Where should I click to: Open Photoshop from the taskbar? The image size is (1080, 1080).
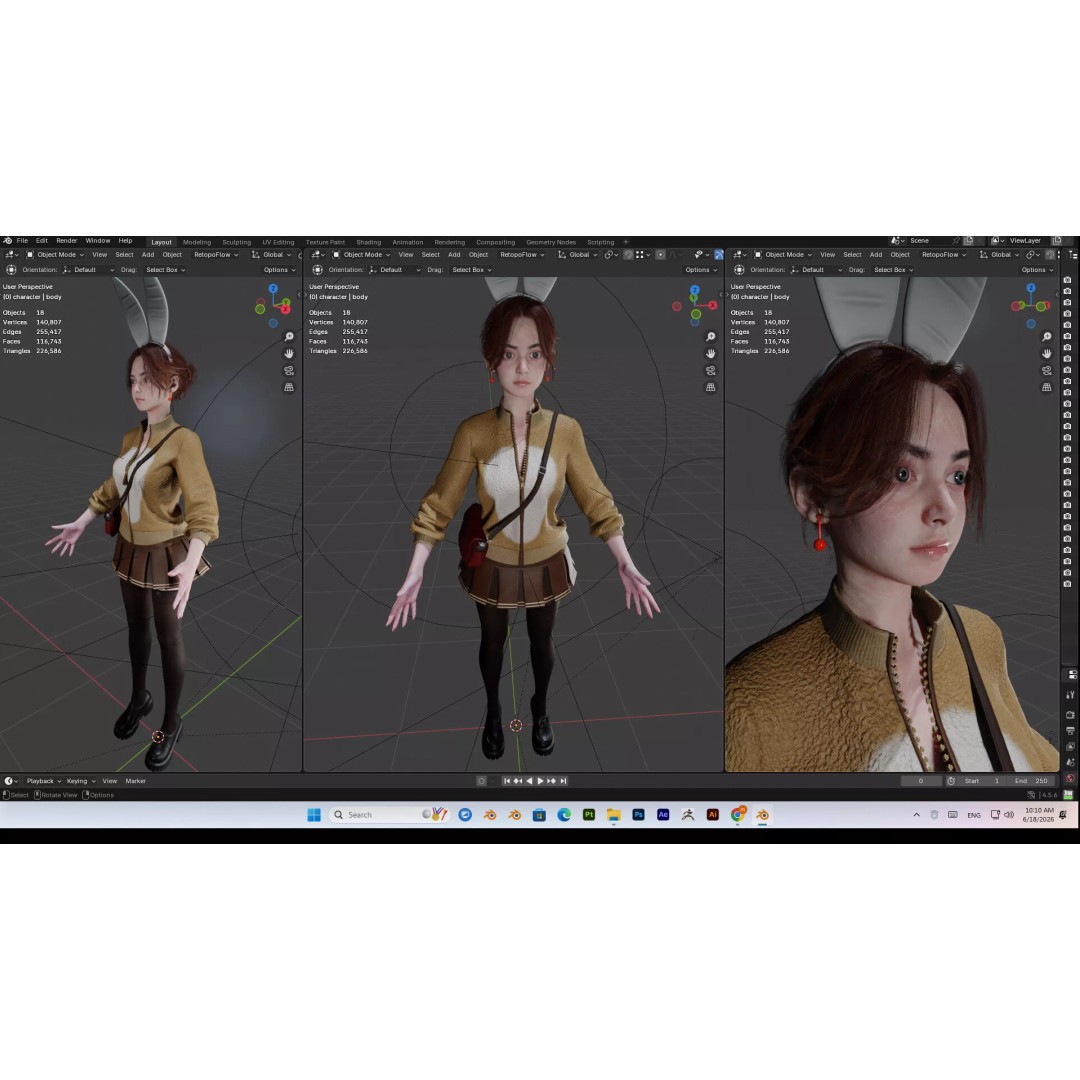tap(638, 815)
